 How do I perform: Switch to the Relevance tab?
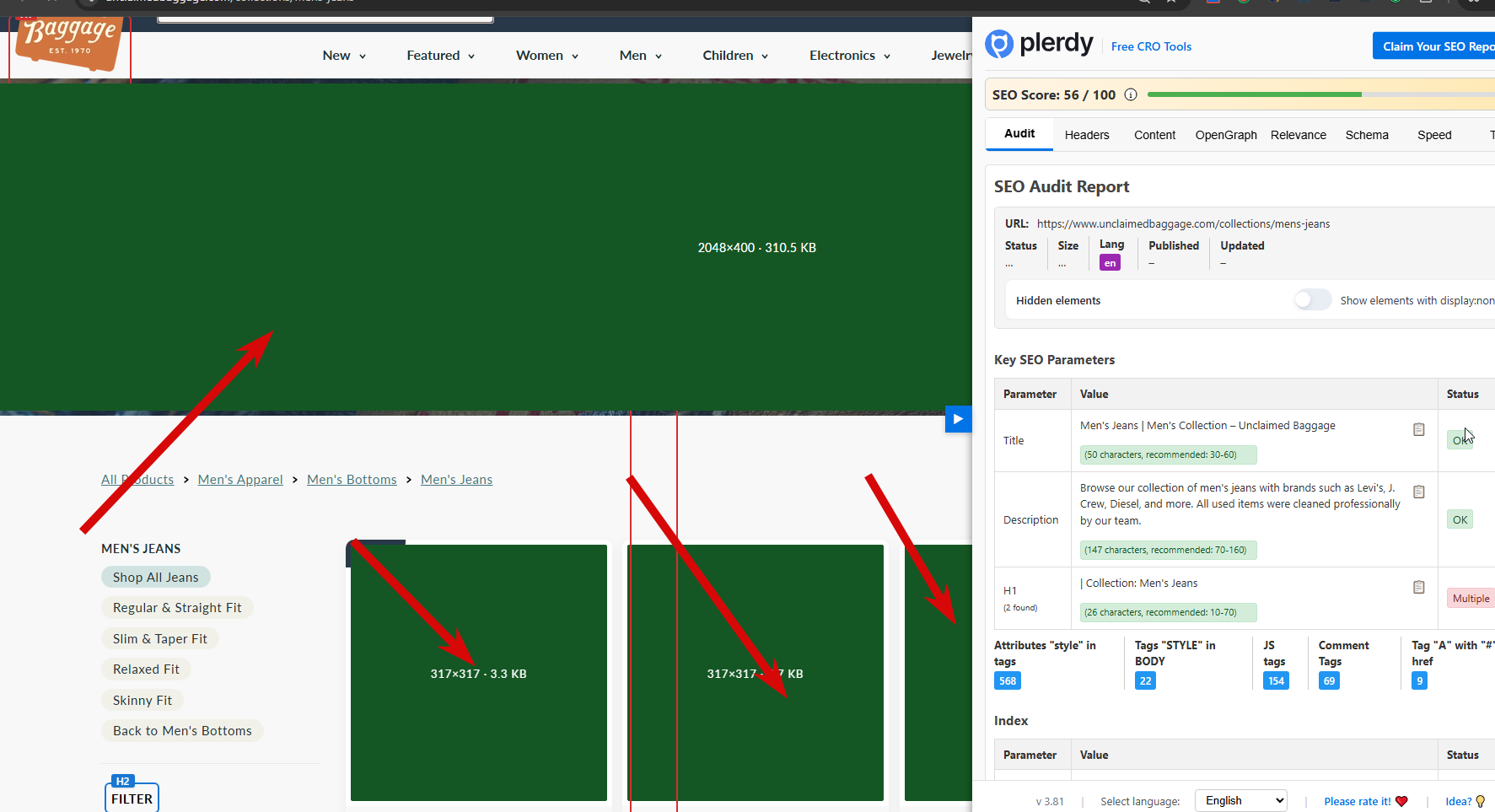(x=1299, y=135)
